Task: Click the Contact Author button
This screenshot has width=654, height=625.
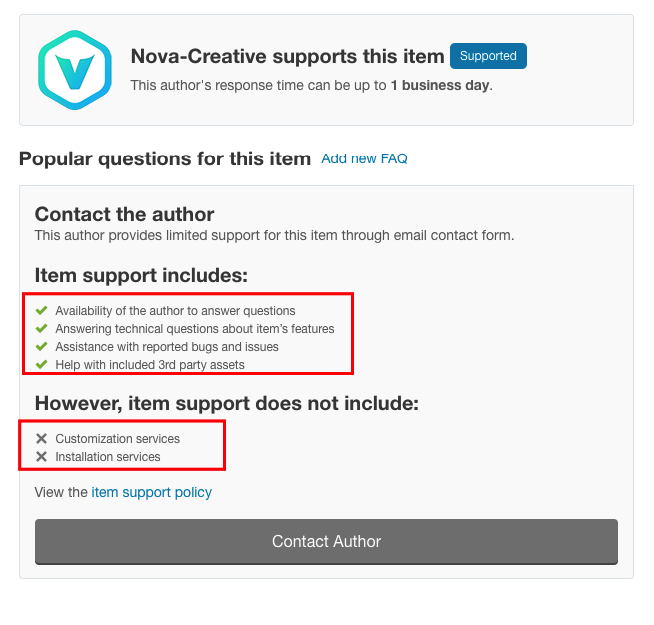Action: [x=326, y=542]
